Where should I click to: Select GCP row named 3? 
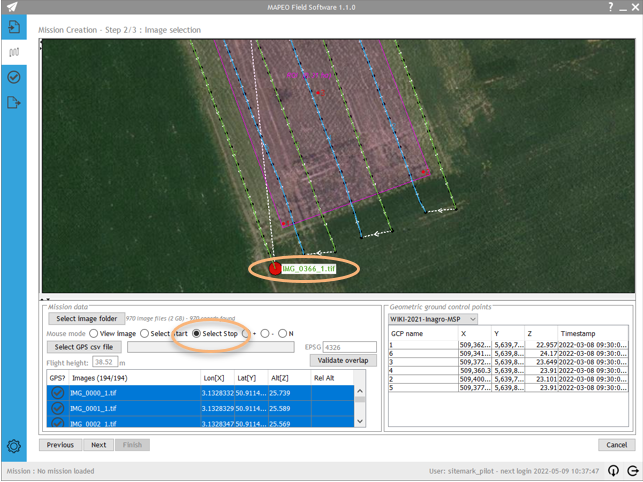508,362
